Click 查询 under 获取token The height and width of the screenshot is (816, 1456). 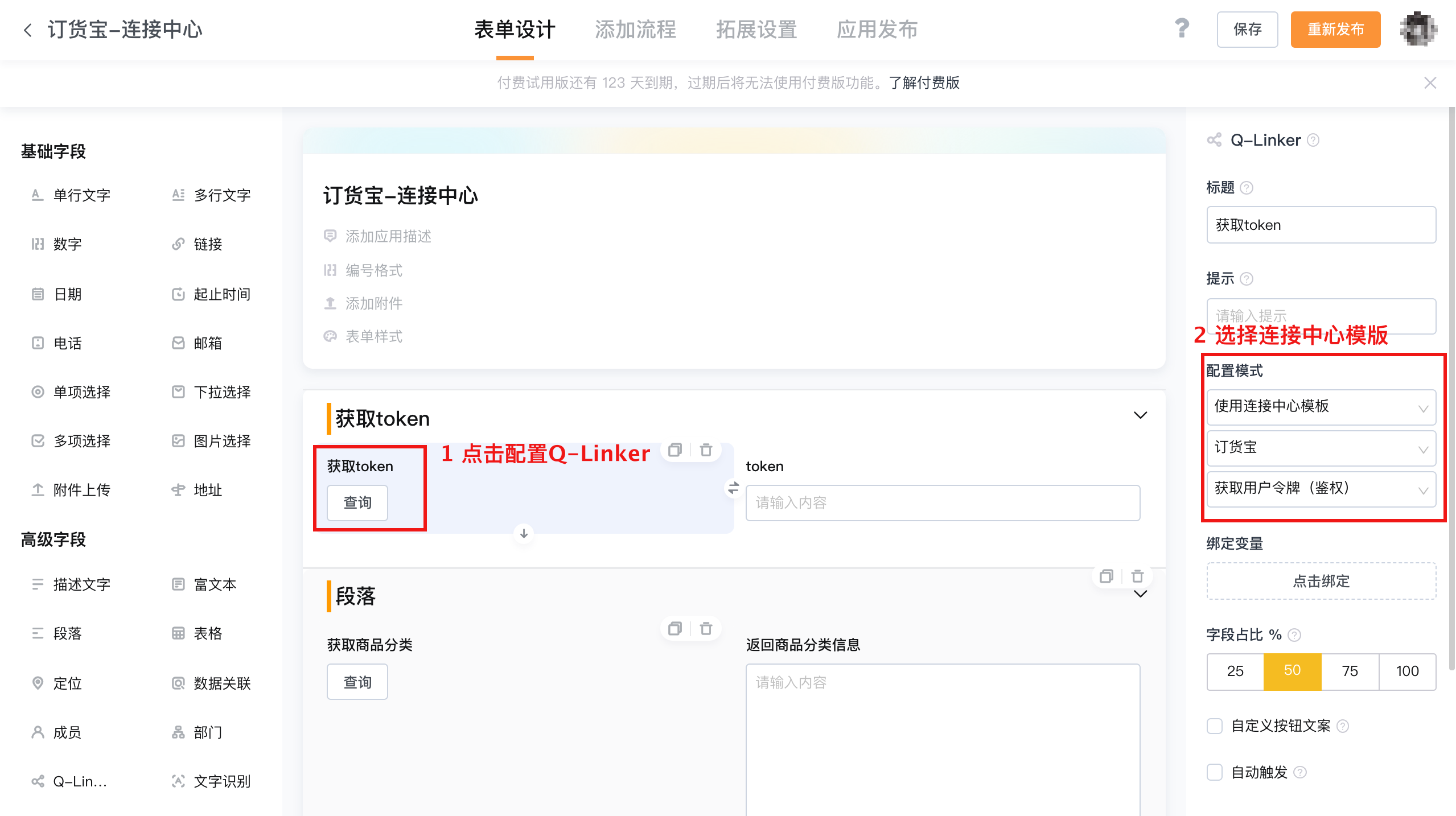357,503
